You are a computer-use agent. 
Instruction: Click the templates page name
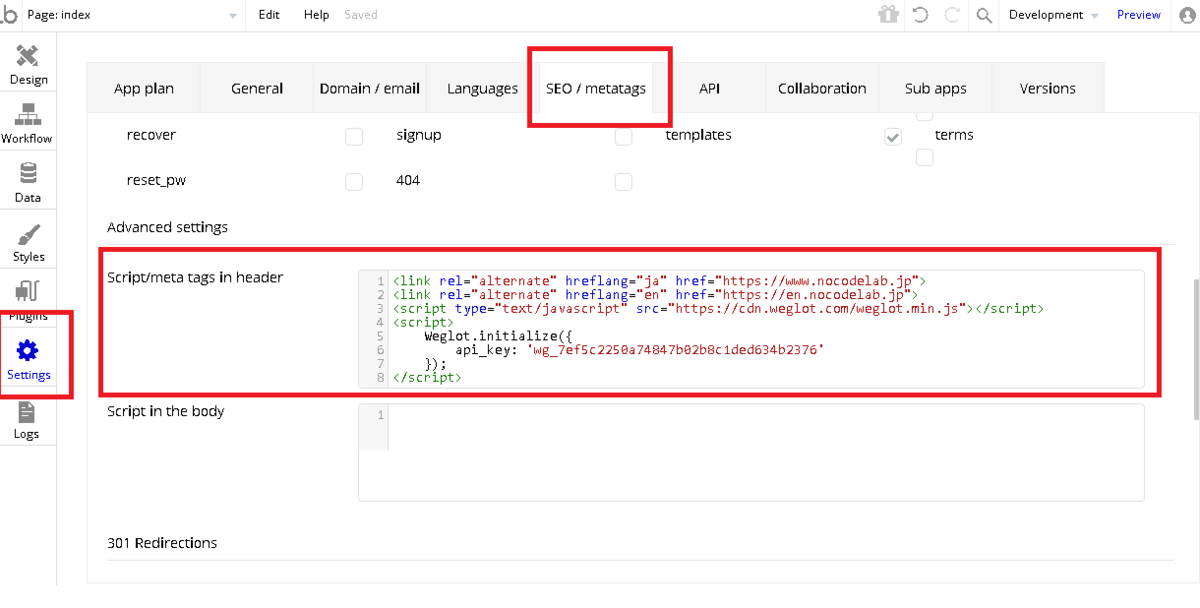click(x=698, y=135)
